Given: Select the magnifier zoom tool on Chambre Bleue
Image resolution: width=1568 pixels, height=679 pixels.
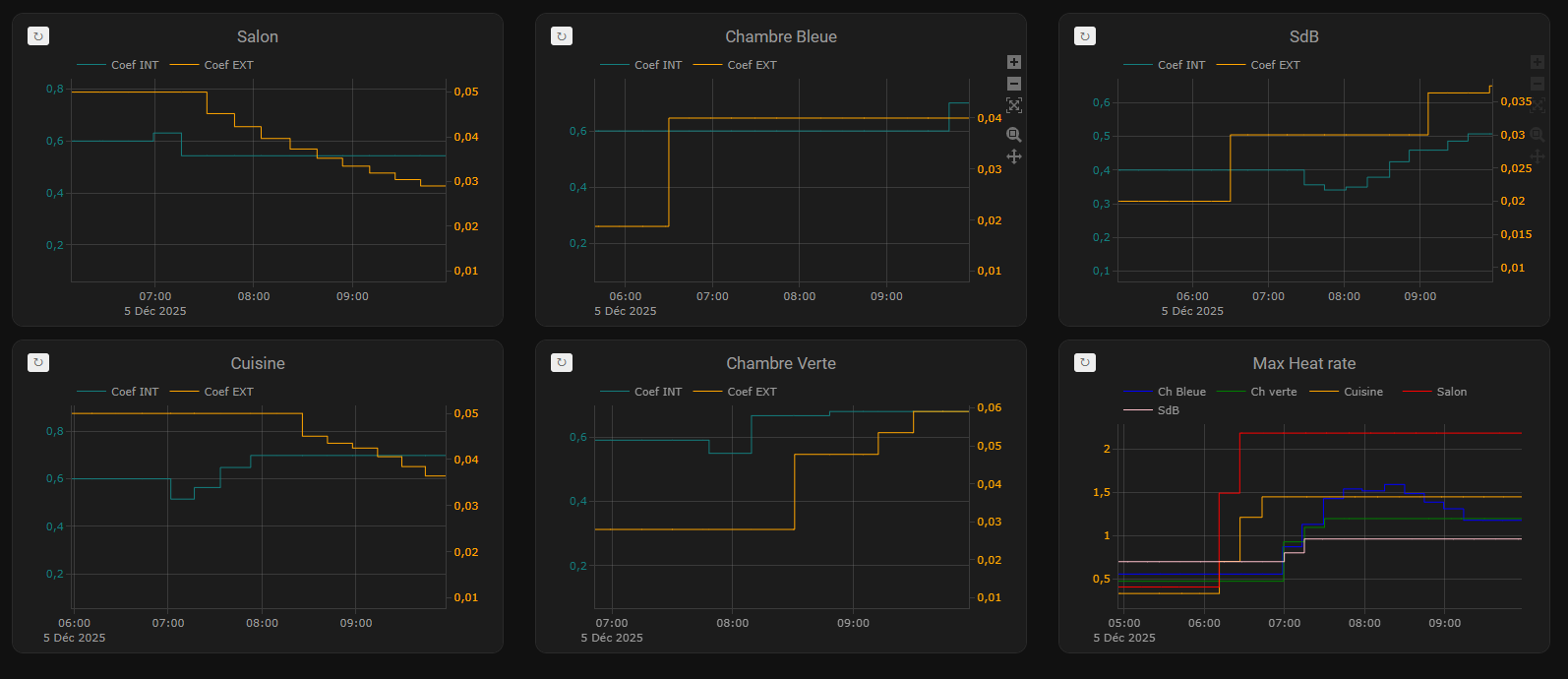Looking at the screenshot, I should 1014,135.
